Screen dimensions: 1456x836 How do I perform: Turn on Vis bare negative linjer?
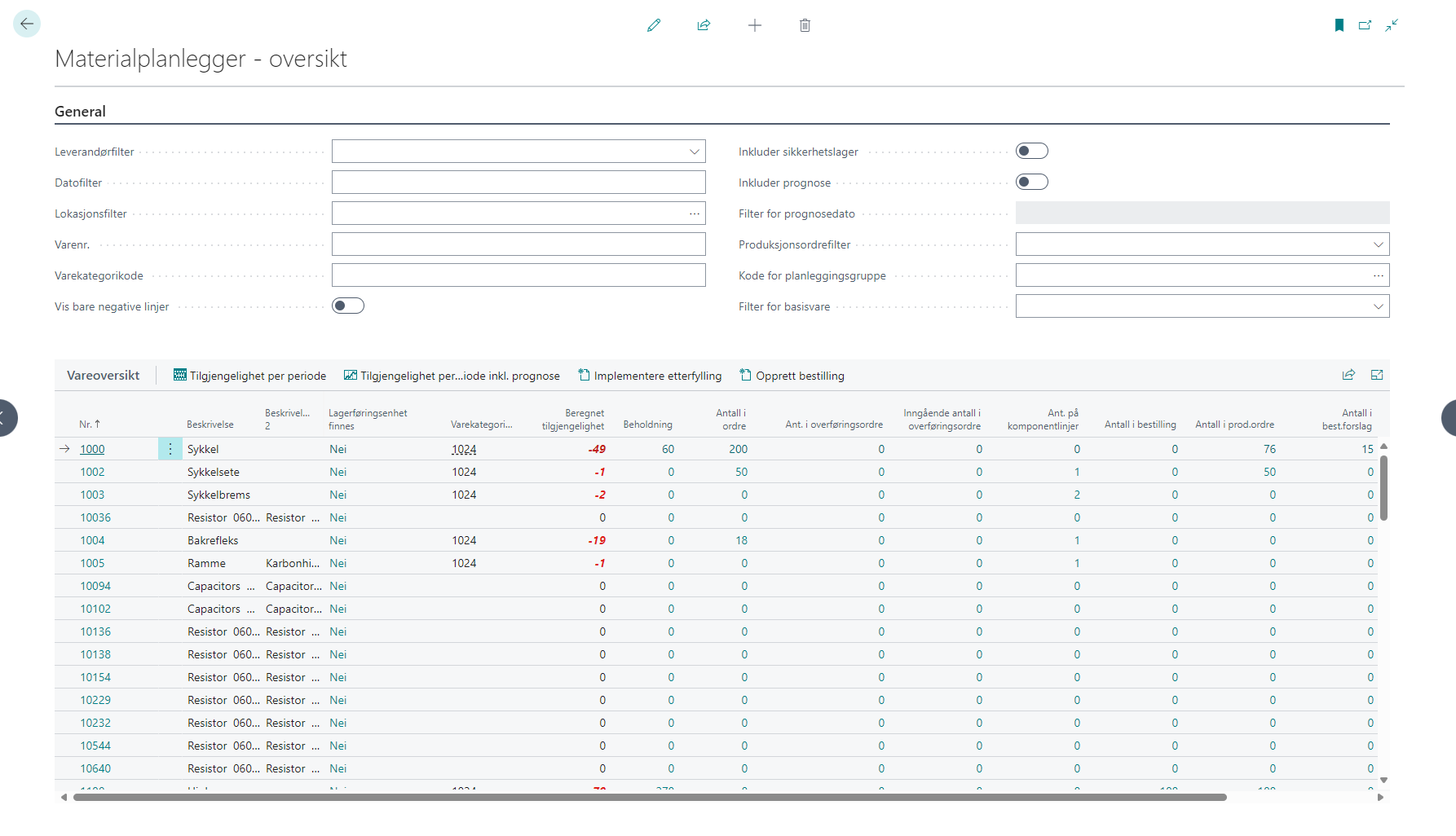coord(348,306)
